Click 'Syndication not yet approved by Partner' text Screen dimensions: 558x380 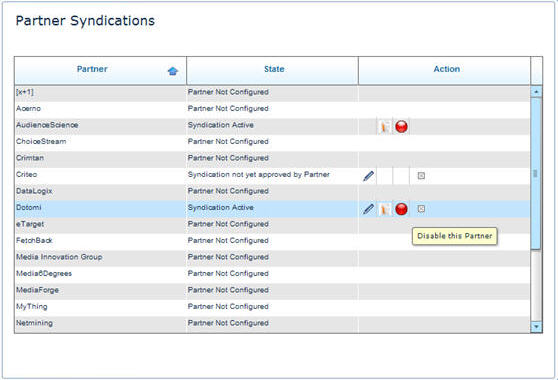[259, 174]
